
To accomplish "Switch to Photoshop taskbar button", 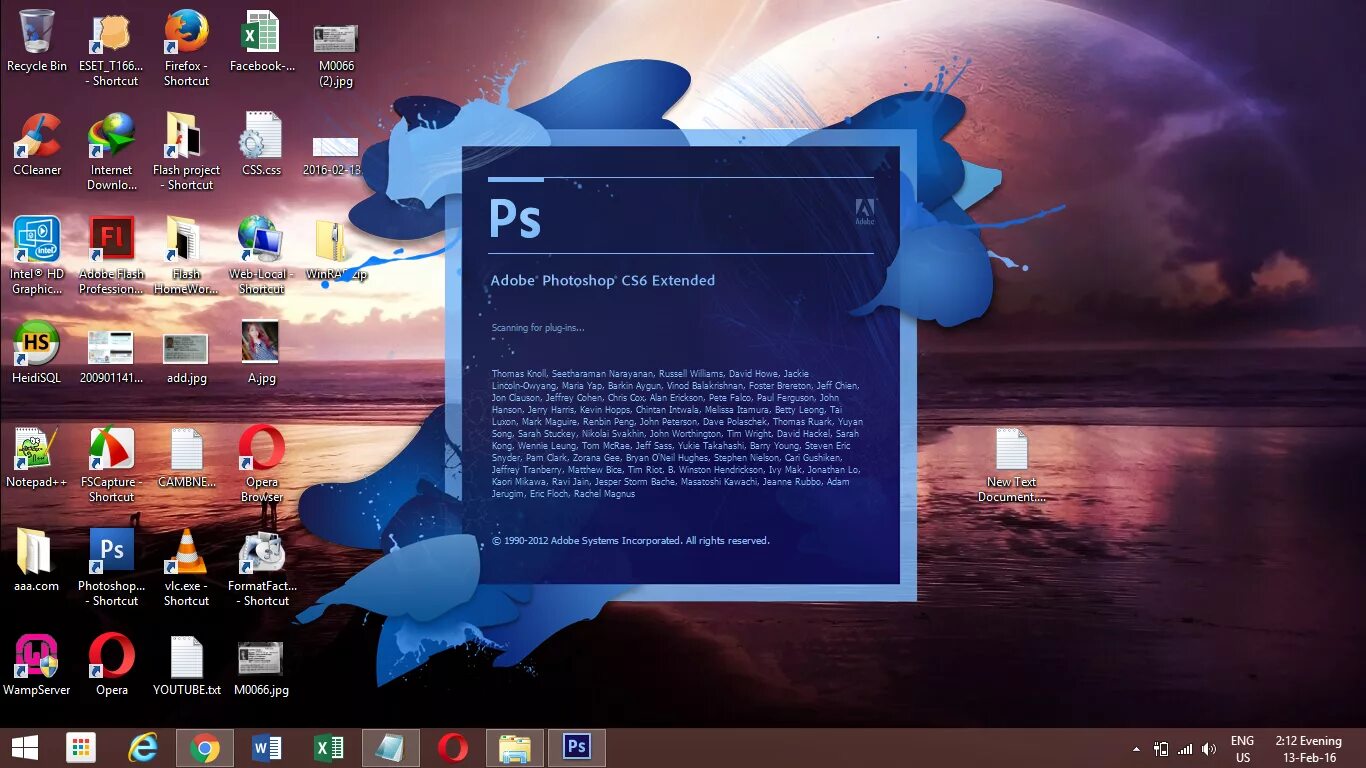I will click(577, 747).
